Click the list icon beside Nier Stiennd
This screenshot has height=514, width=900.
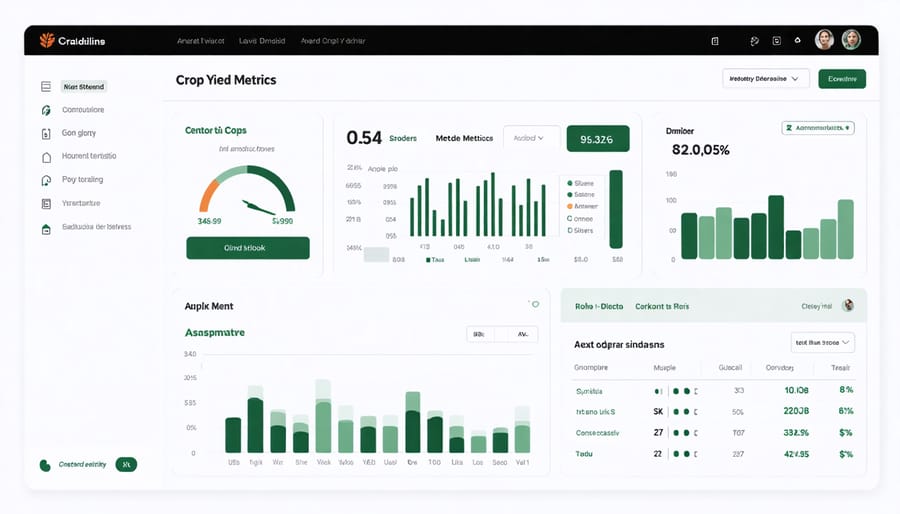(46, 87)
